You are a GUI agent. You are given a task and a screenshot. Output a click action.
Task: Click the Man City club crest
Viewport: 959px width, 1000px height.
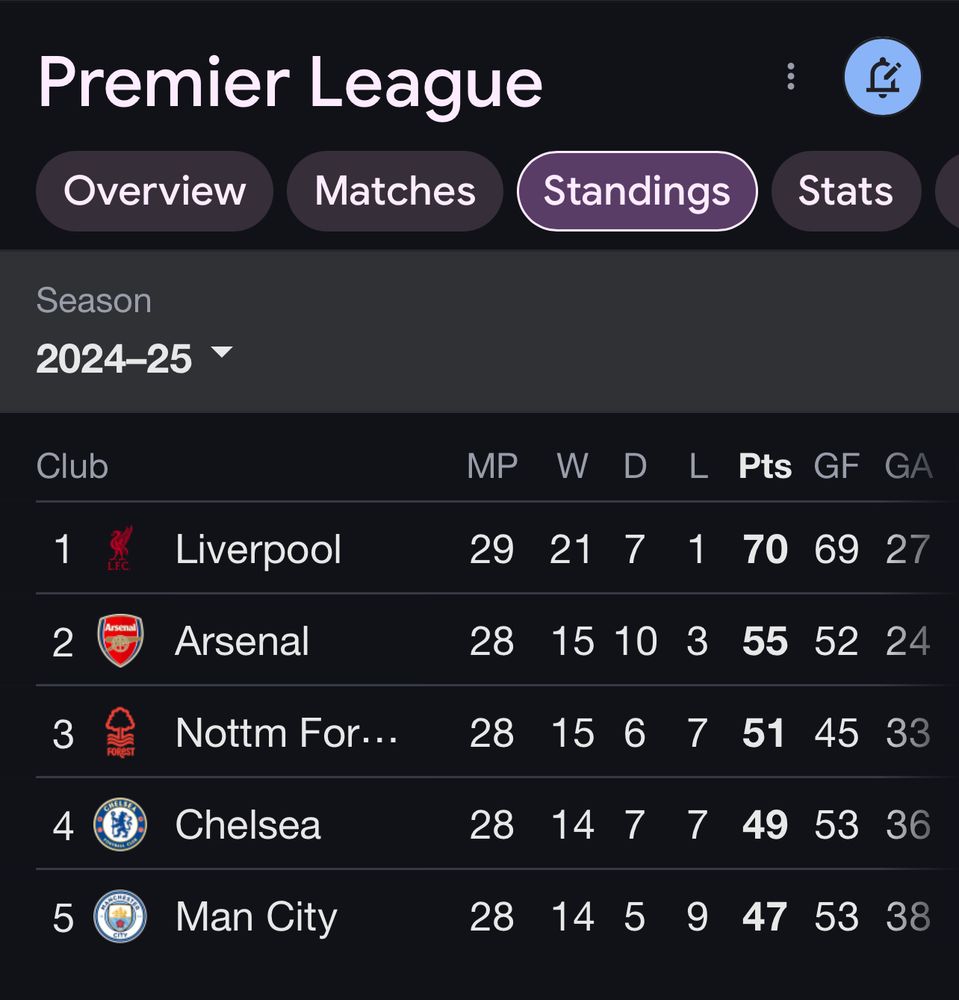tap(120, 917)
